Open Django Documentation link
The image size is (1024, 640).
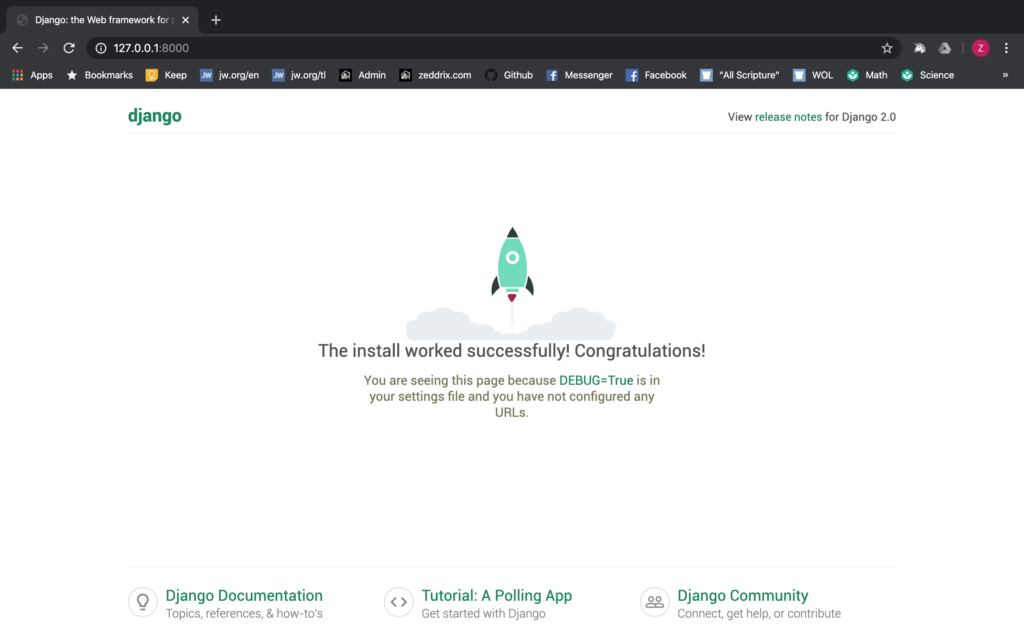pyautogui.click(x=244, y=596)
